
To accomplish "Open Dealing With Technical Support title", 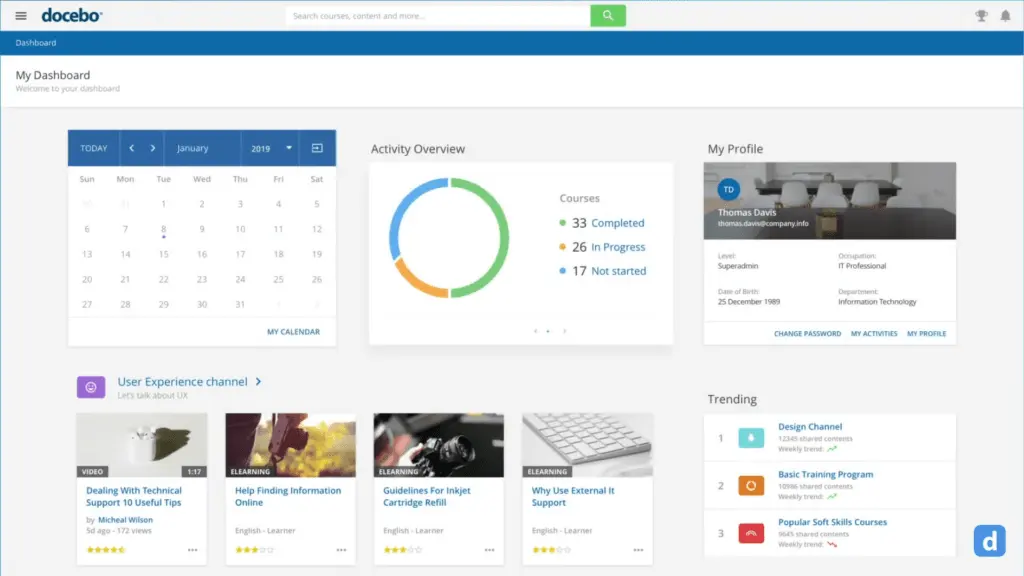I will [134, 496].
